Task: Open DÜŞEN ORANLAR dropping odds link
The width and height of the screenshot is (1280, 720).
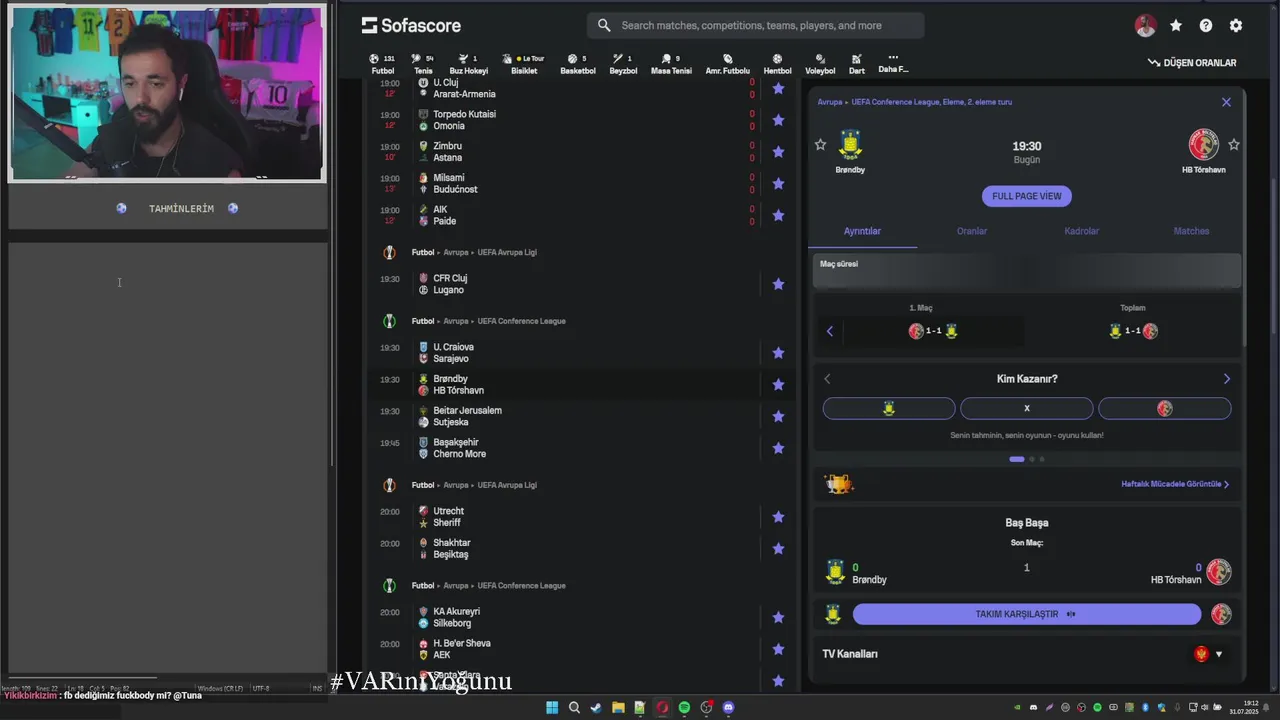Action: pyautogui.click(x=1192, y=62)
